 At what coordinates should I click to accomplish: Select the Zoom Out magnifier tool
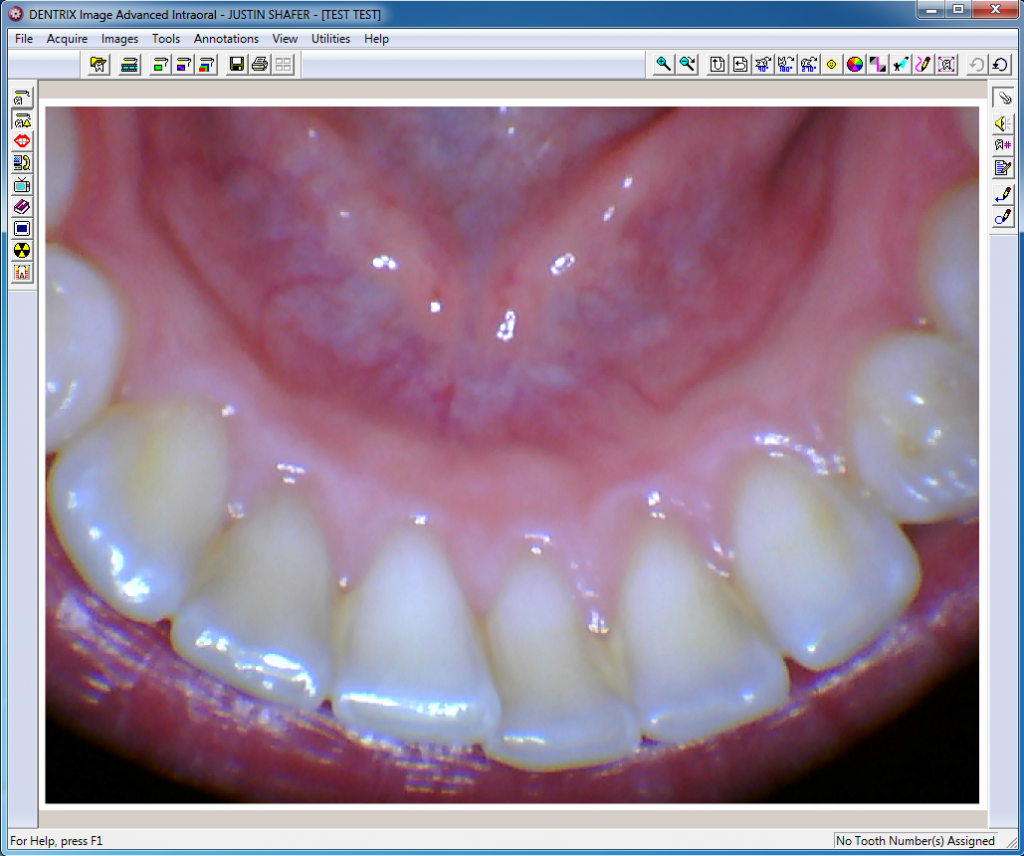pyautogui.click(x=686, y=64)
